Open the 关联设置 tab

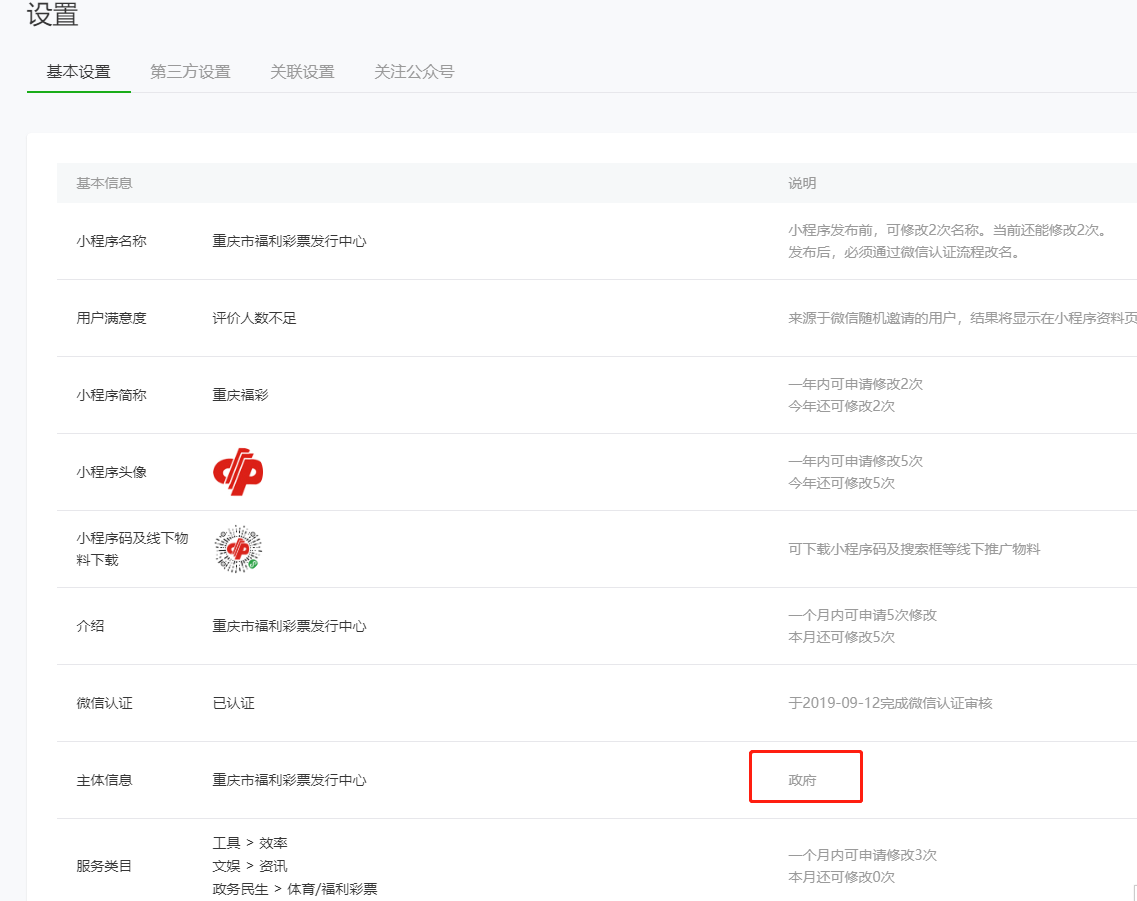point(302,72)
